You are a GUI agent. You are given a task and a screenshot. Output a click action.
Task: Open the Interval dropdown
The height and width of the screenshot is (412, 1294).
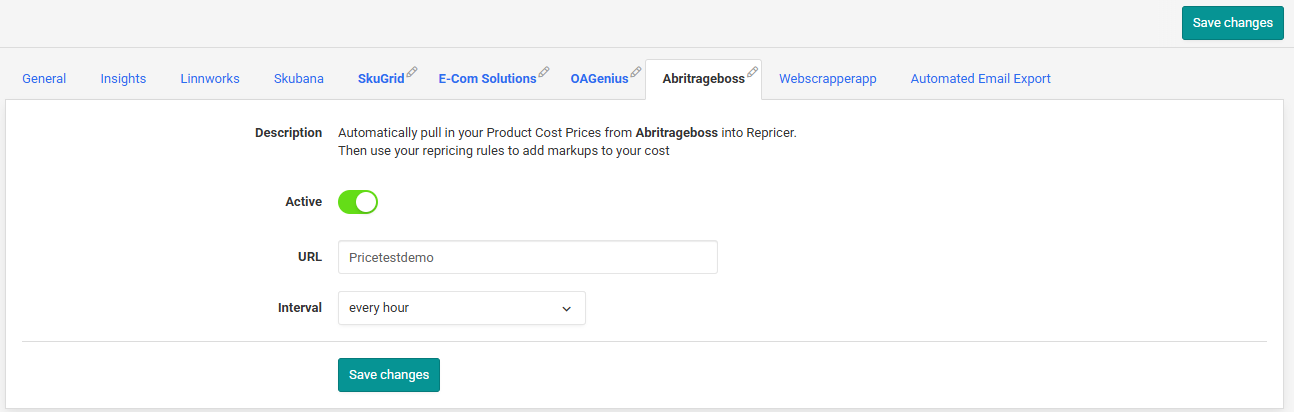pyautogui.click(x=462, y=308)
